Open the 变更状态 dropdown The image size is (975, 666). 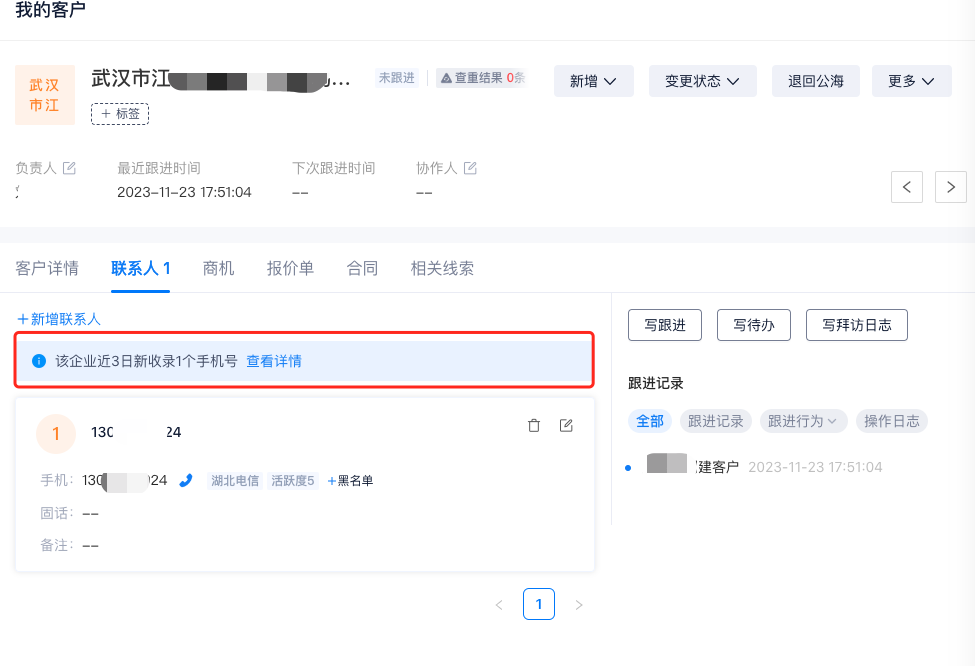pyautogui.click(x=702, y=81)
